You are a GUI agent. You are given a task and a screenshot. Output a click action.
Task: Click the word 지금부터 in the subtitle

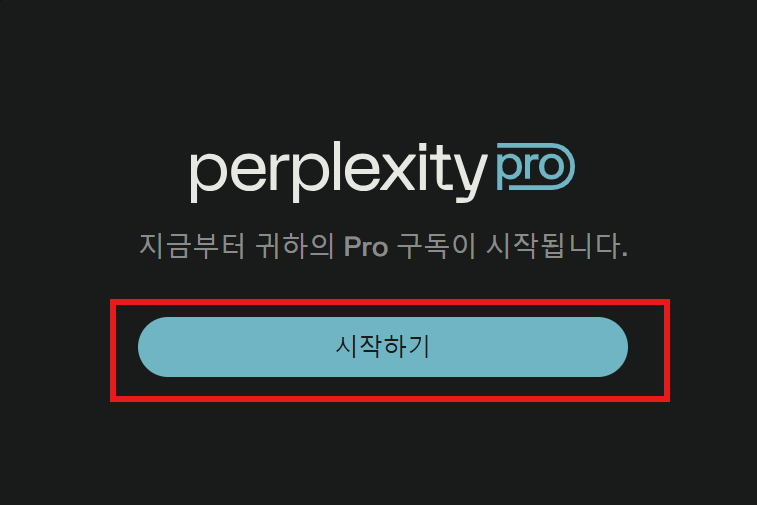192,246
